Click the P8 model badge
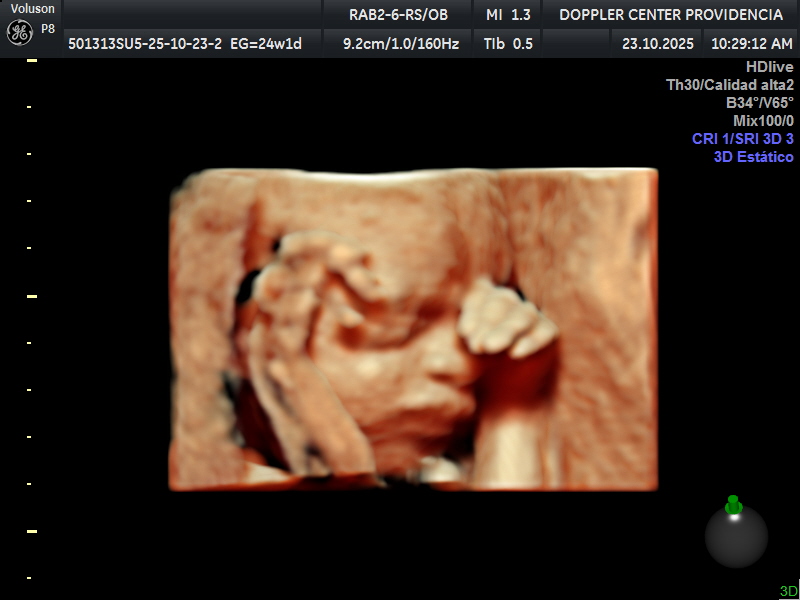 point(48,29)
